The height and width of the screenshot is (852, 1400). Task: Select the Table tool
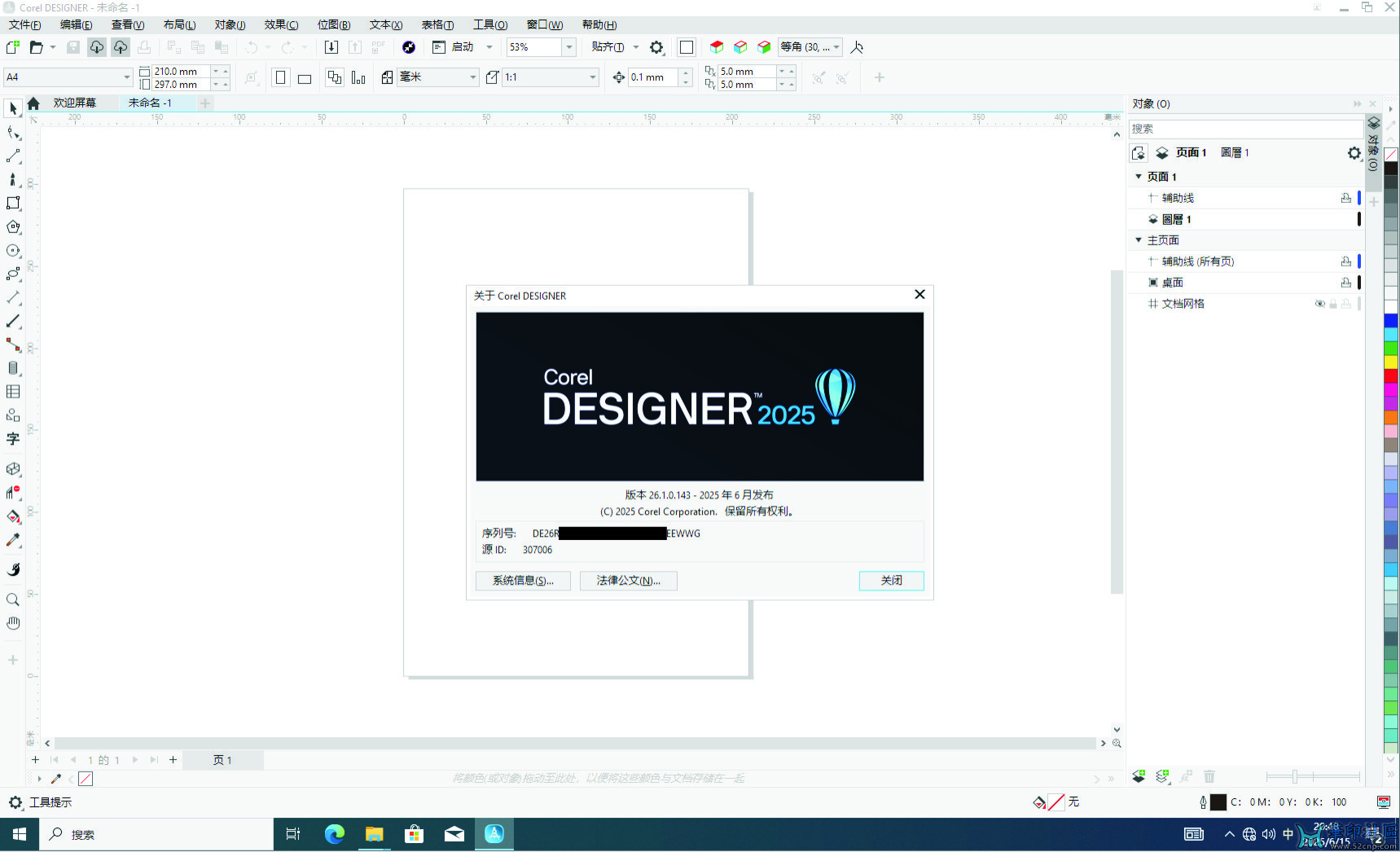13,392
